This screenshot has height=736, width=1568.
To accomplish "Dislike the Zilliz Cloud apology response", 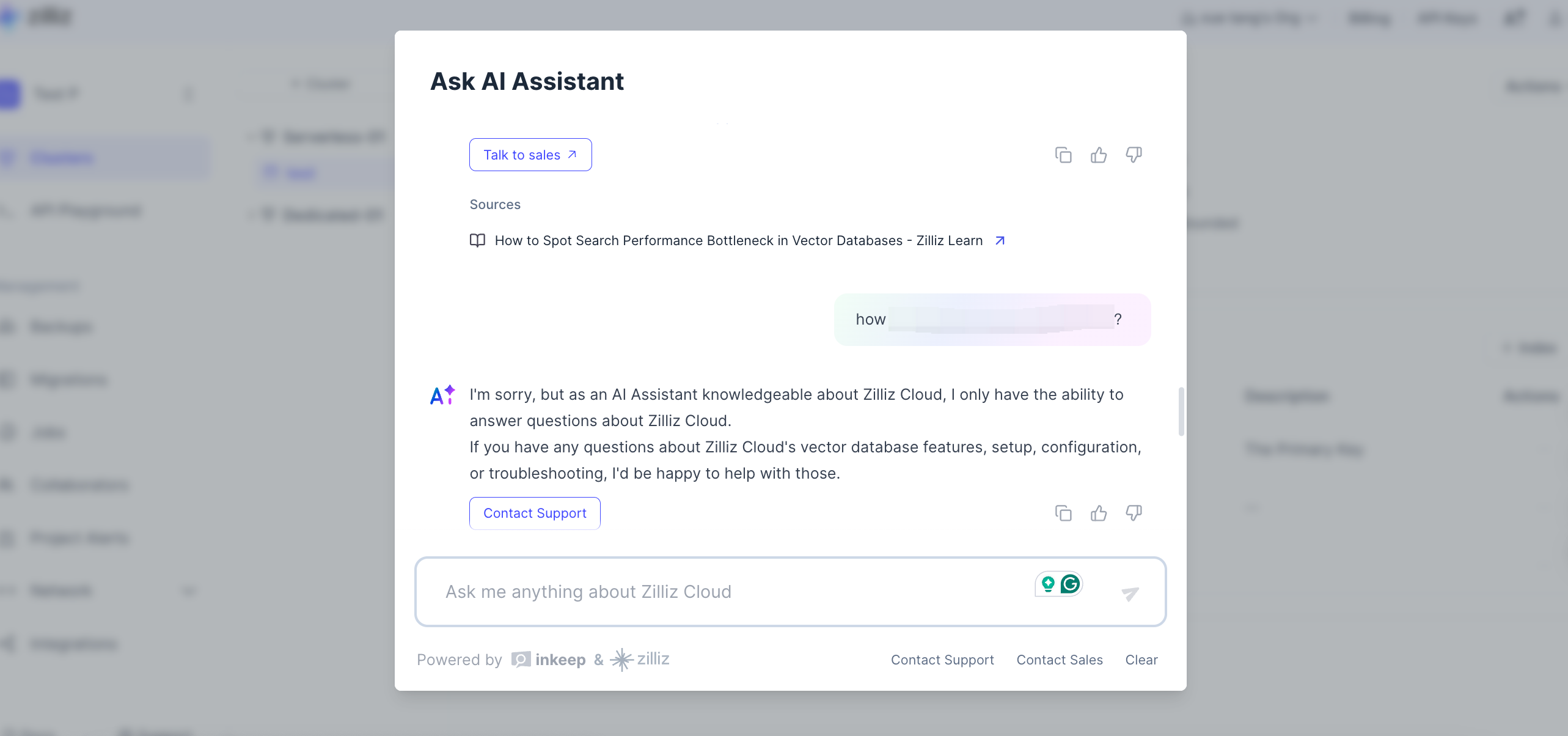I will coord(1134,513).
